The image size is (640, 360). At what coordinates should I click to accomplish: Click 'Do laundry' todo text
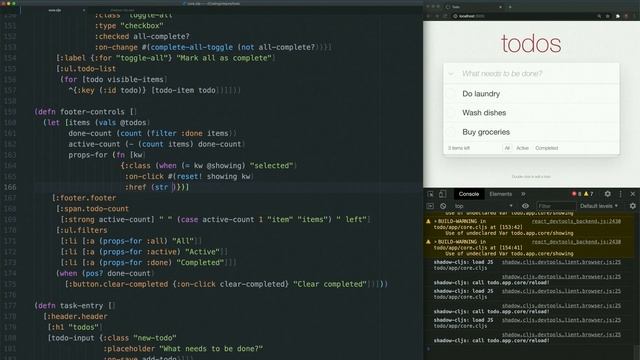tap(481, 94)
